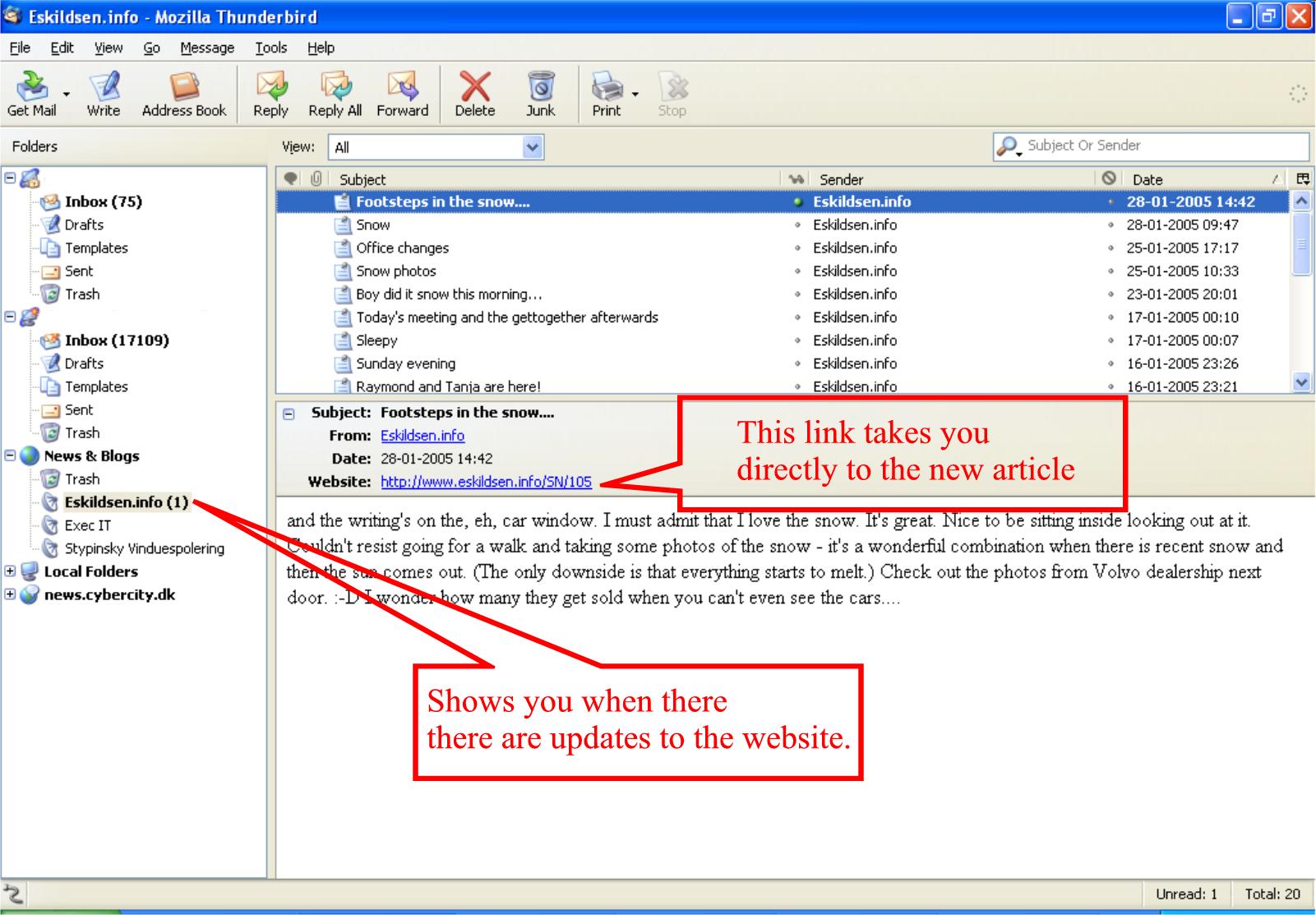The image size is (1316, 915).
Task: Open the Get Mail dropdown arrow
Action: (67, 94)
